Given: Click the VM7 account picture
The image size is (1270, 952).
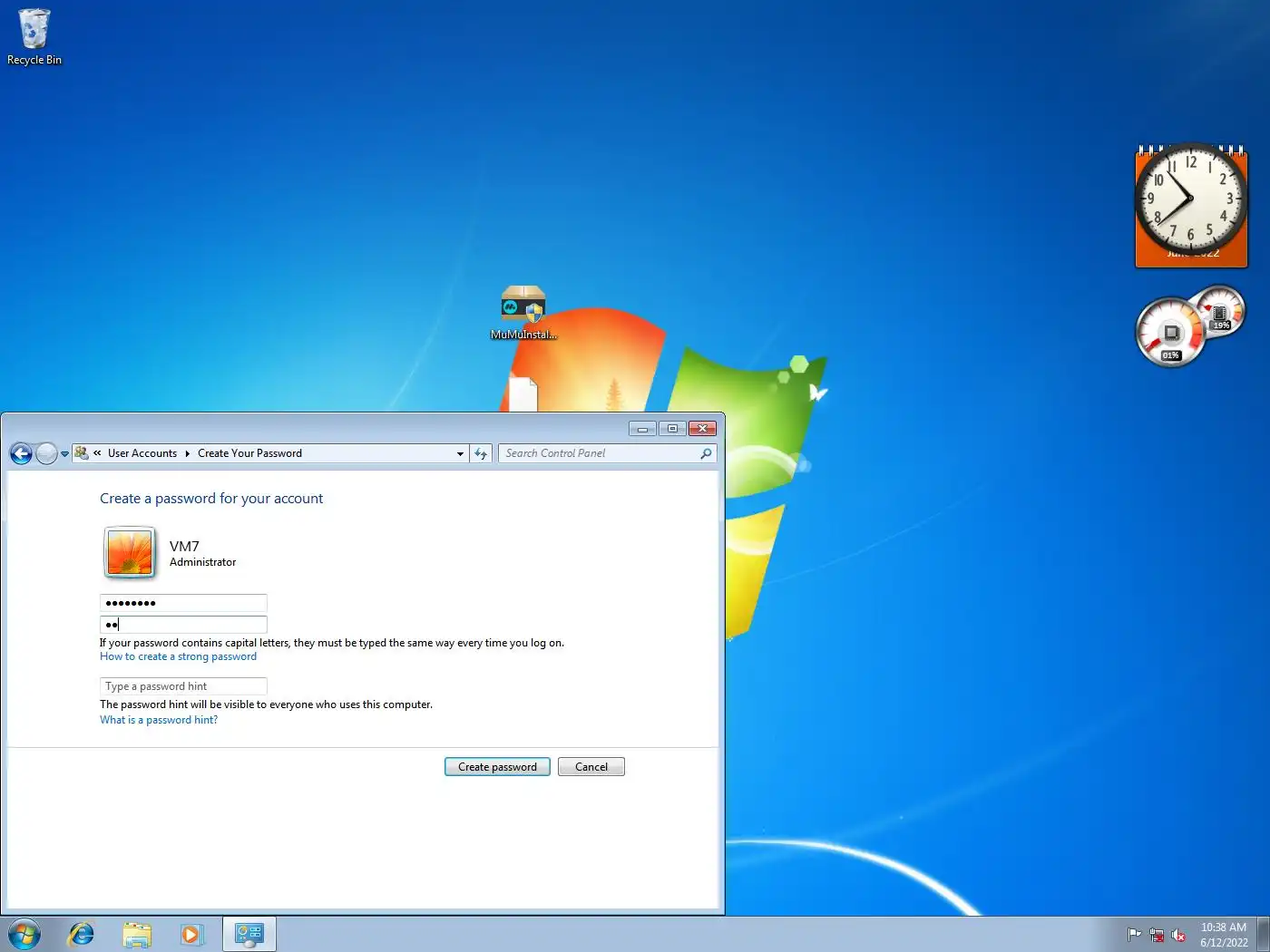Looking at the screenshot, I should point(130,552).
